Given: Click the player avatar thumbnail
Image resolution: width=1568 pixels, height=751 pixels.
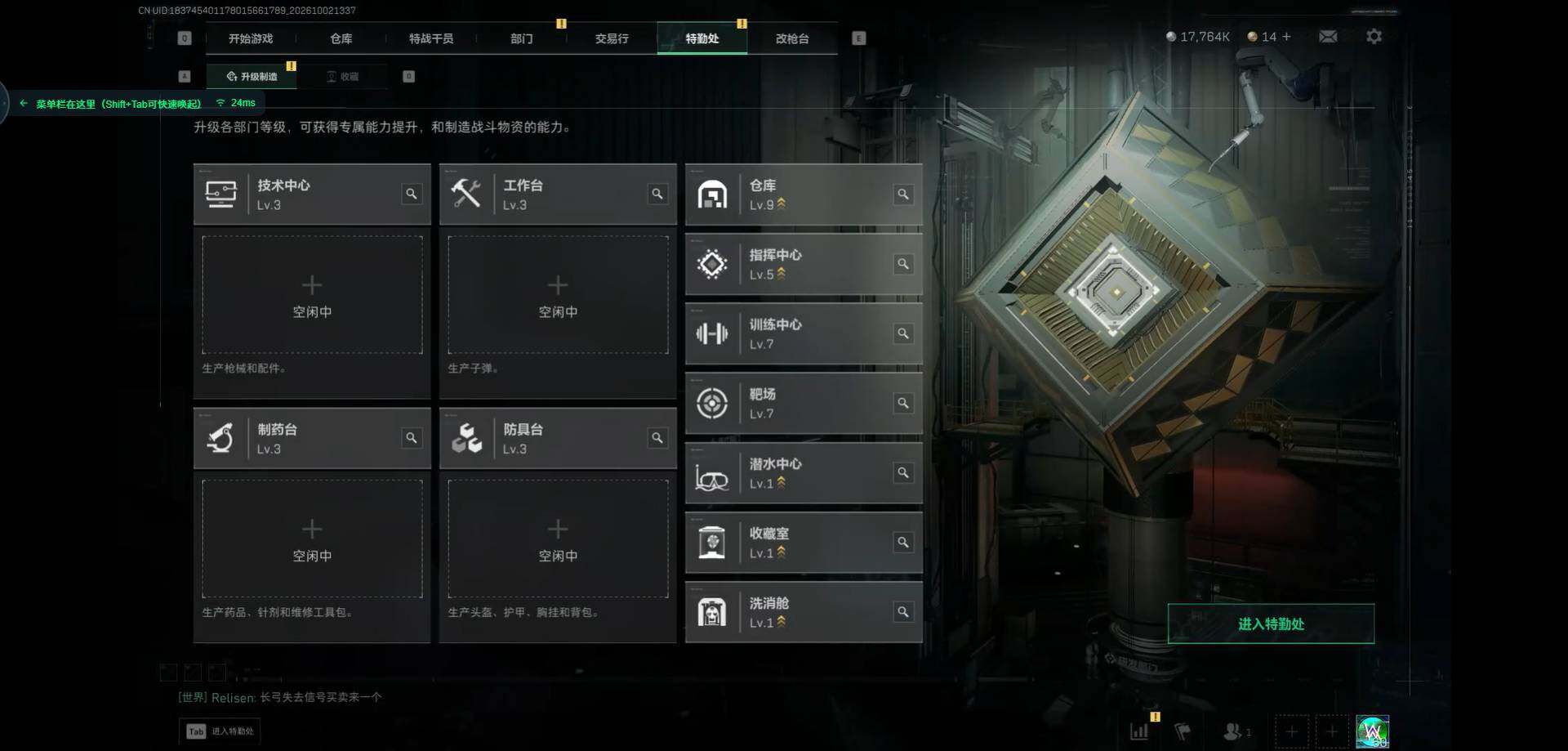Looking at the screenshot, I should pos(1372,731).
